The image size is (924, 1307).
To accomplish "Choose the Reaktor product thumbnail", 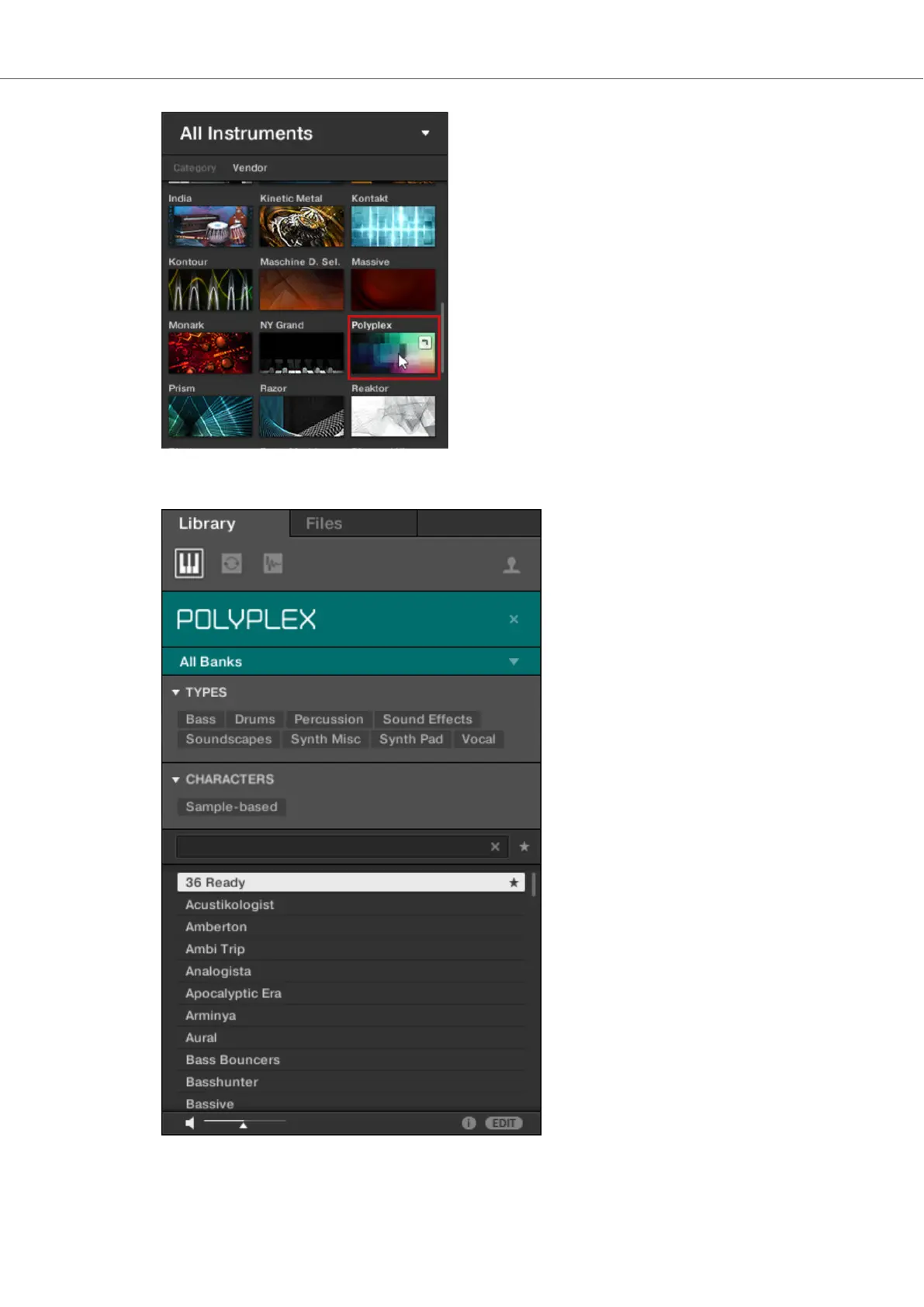I will tap(393, 417).
